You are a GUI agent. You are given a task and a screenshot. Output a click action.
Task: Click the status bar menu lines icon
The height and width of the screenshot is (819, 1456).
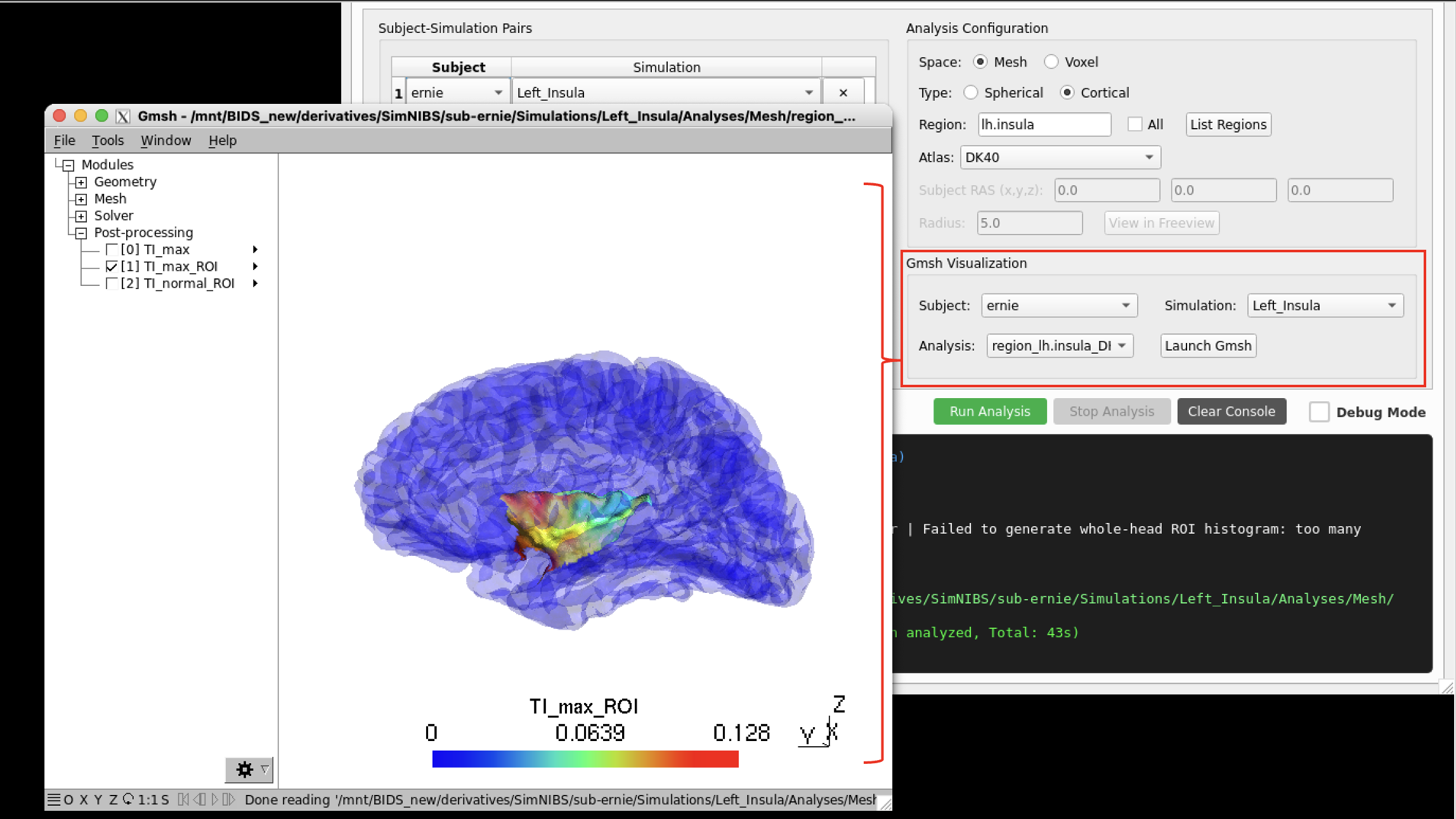tap(55, 800)
